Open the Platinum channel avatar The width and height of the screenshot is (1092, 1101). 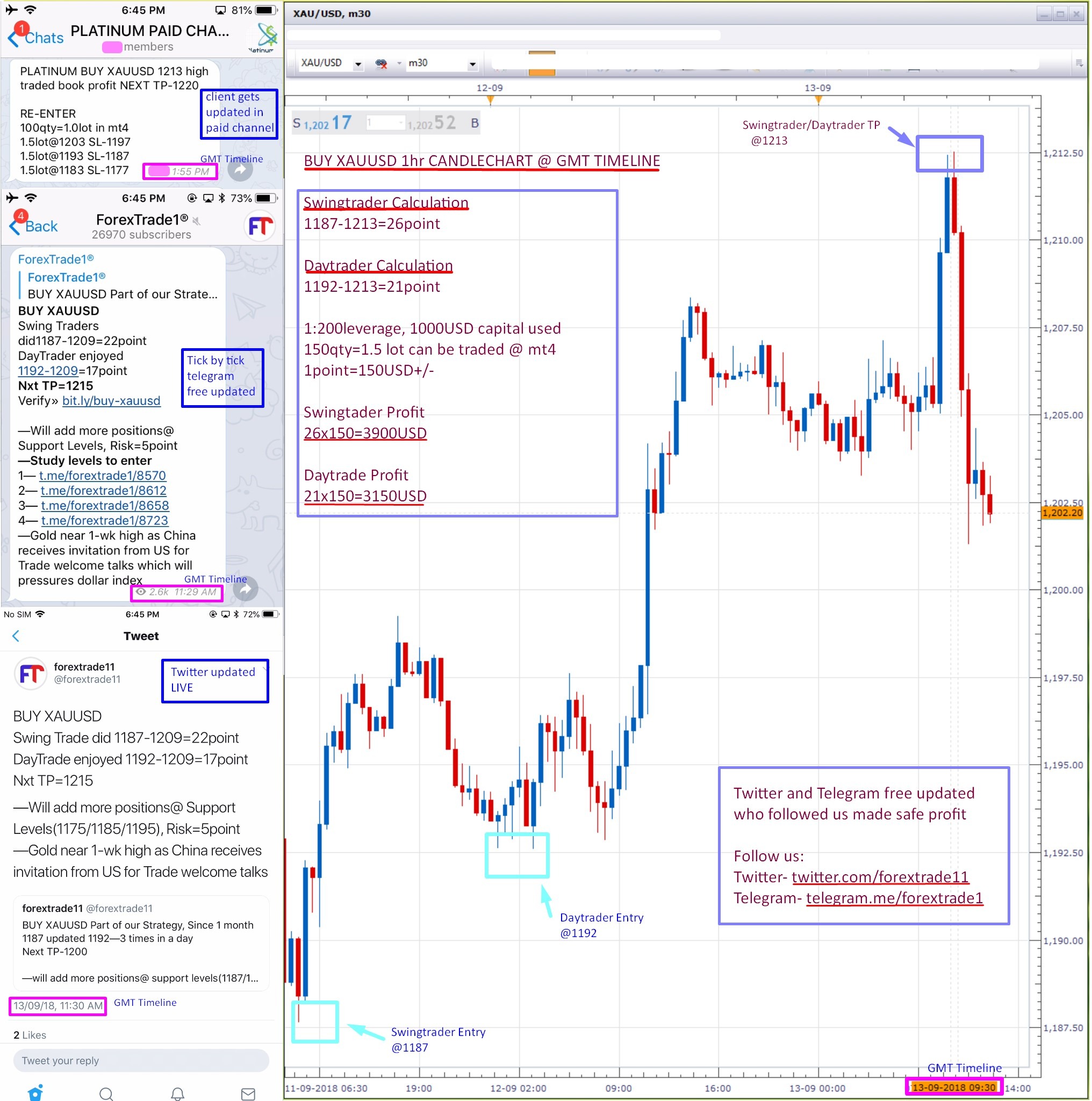pyautogui.click(x=263, y=38)
